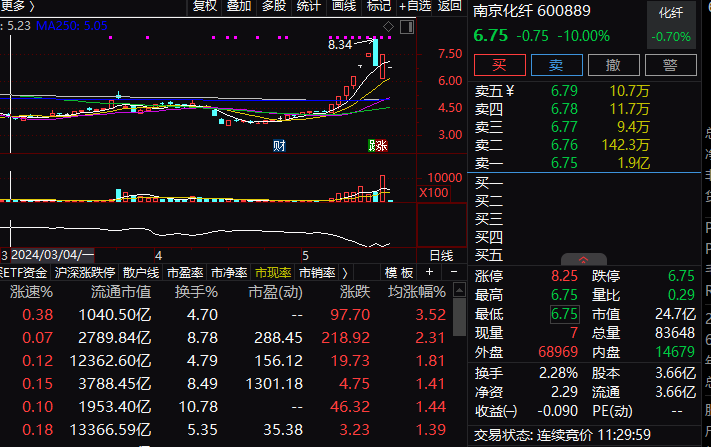
Task: Select row with 13366.59亿 market cap
Action: pos(227,430)
